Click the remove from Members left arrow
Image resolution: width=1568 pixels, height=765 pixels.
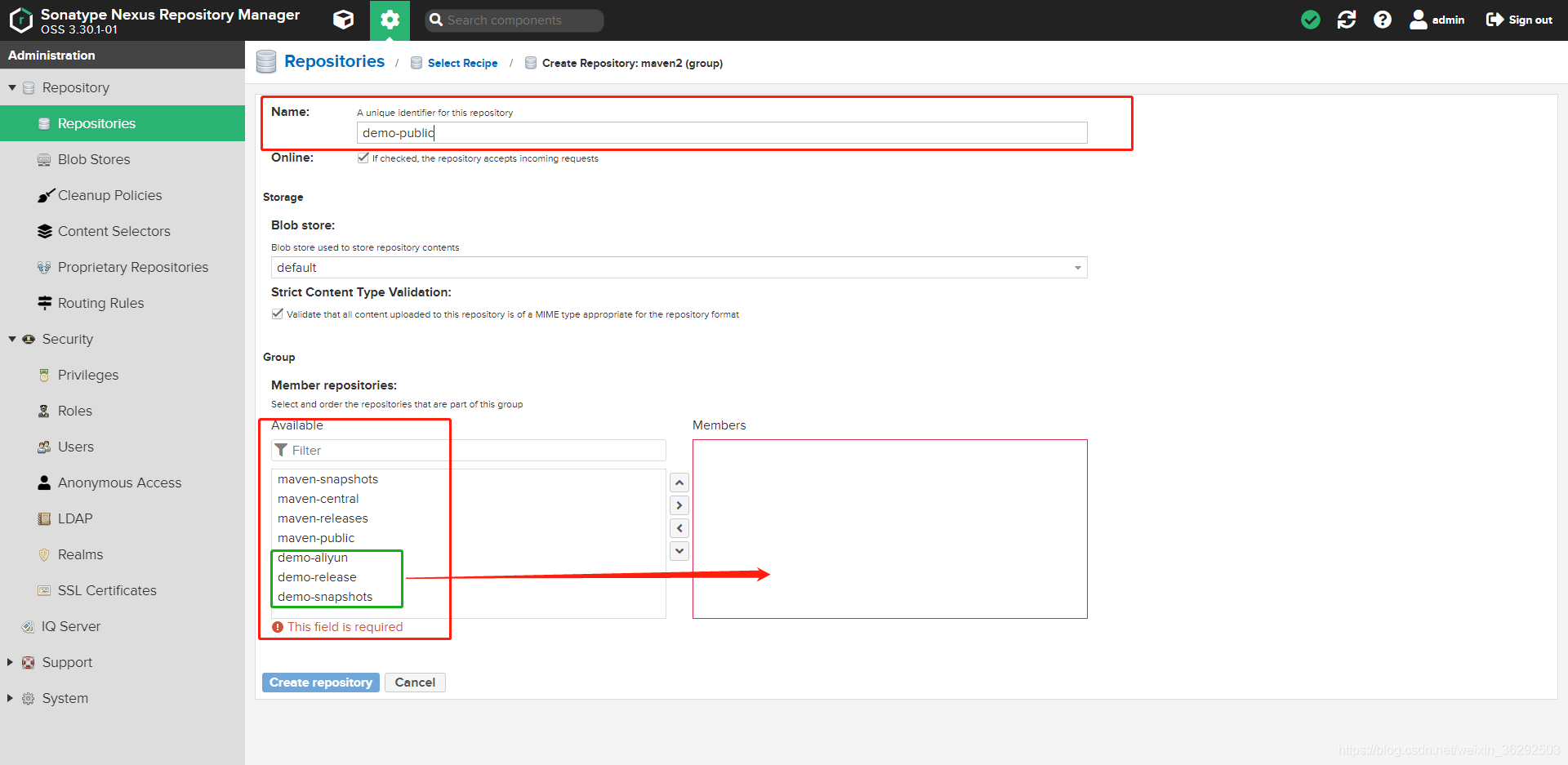pos(679,528)
